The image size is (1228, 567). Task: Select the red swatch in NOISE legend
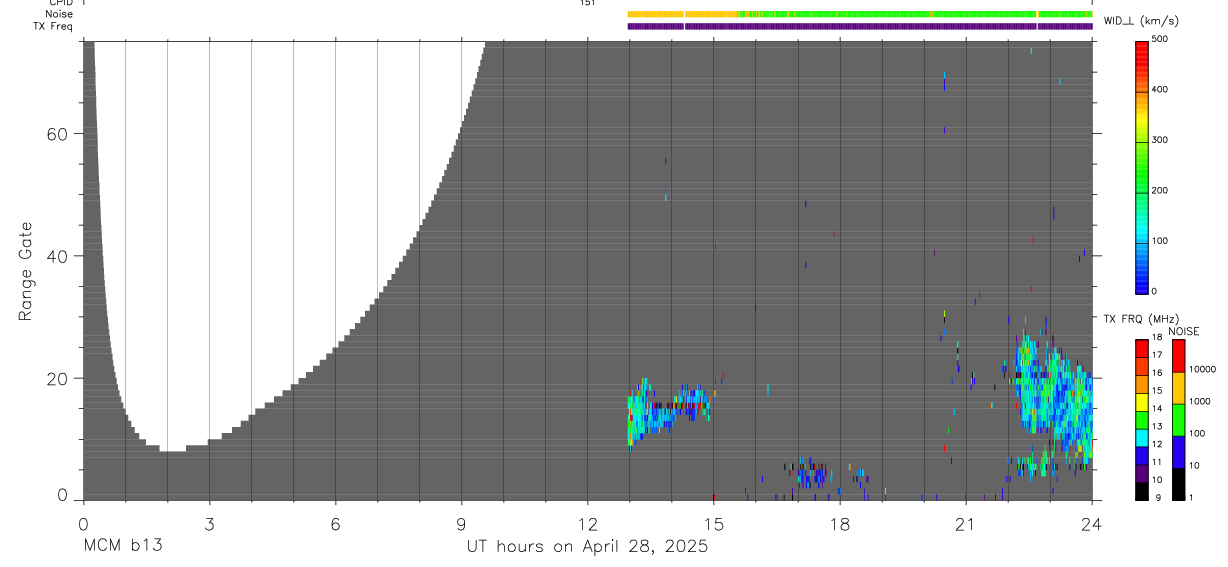click(1178, 356)
